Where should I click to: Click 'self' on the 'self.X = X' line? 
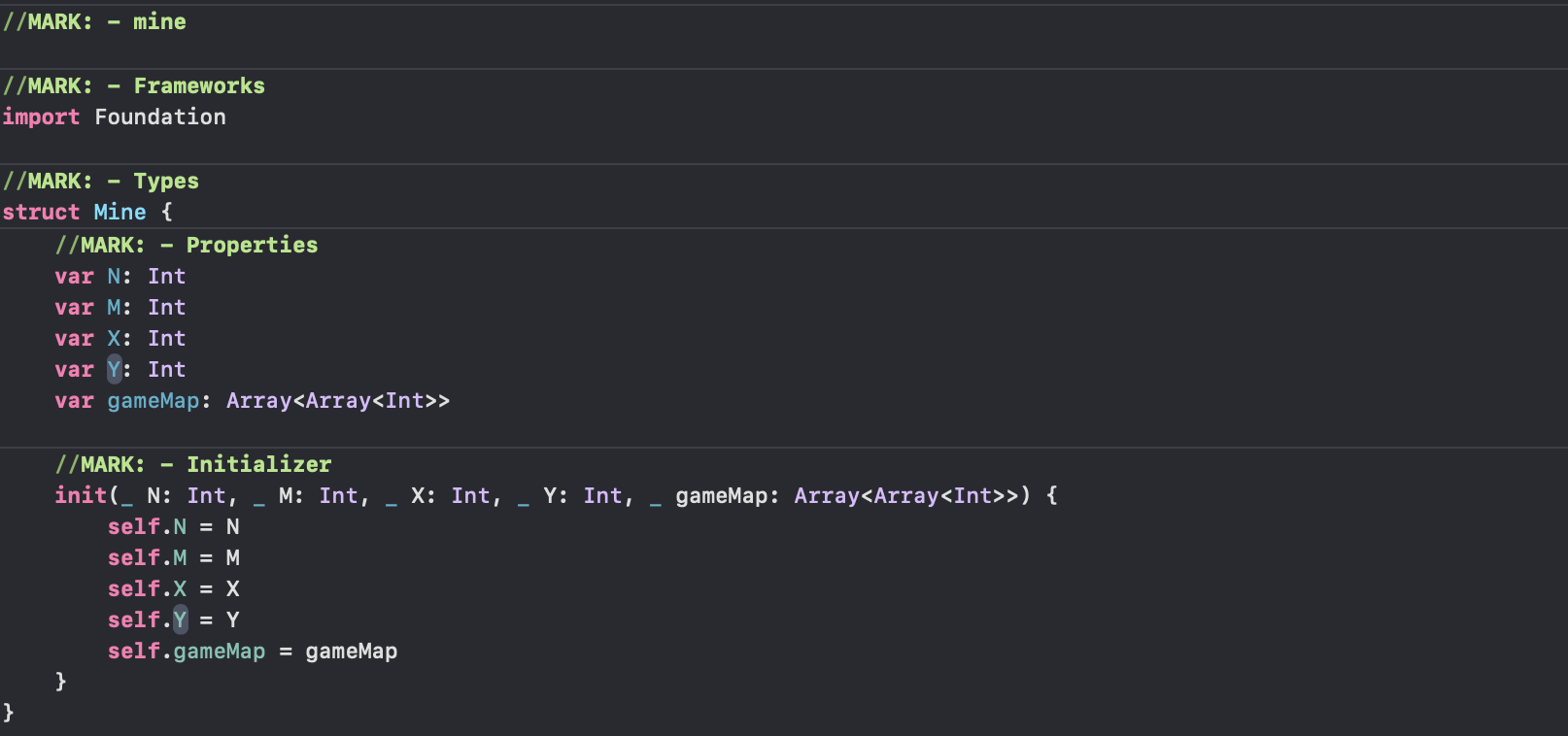tap(133, 588)
